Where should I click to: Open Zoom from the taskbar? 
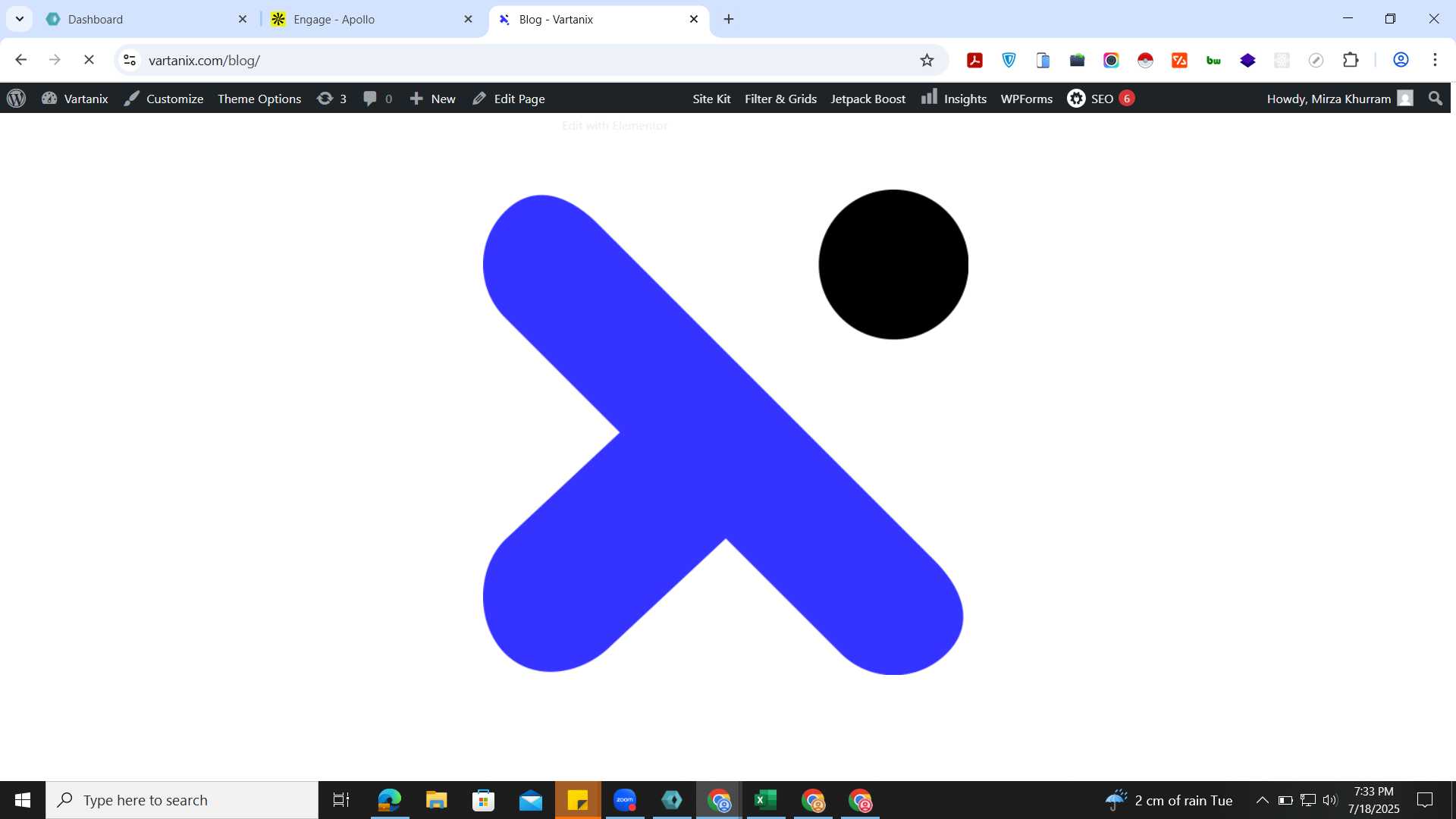[625, 800]
